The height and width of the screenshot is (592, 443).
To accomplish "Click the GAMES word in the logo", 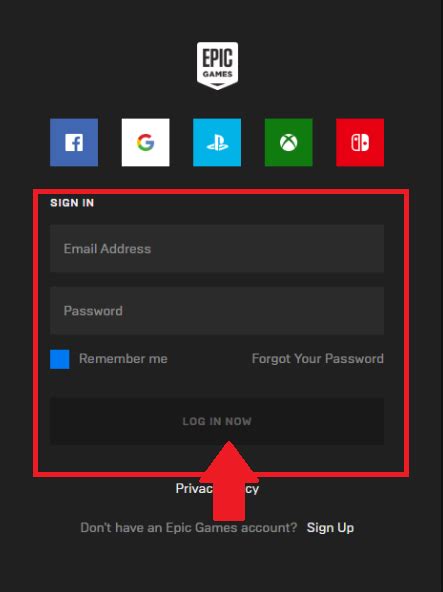I will coord(218,74).
